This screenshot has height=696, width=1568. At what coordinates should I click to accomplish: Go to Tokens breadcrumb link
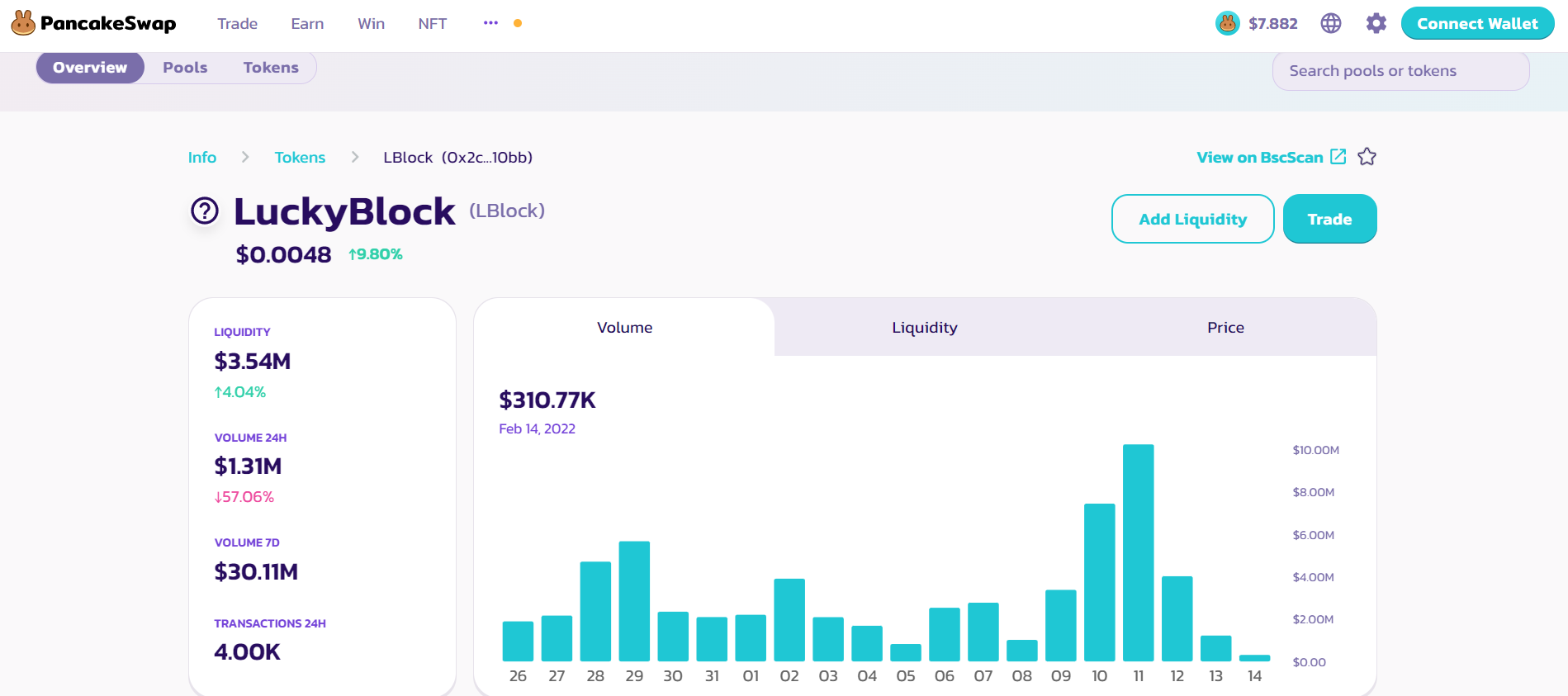[300, 158]
